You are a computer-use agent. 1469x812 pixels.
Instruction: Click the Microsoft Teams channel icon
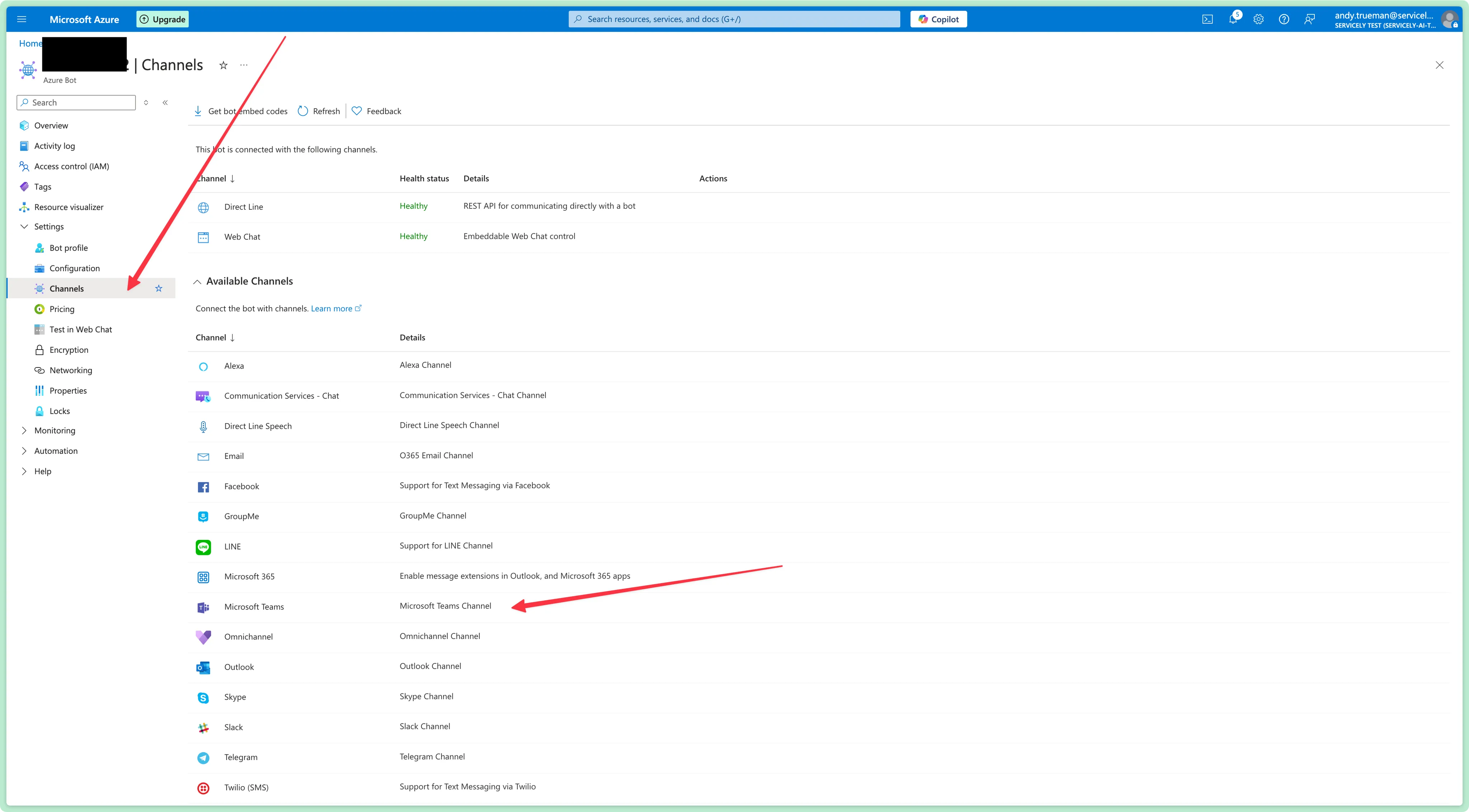click(203, 607)
